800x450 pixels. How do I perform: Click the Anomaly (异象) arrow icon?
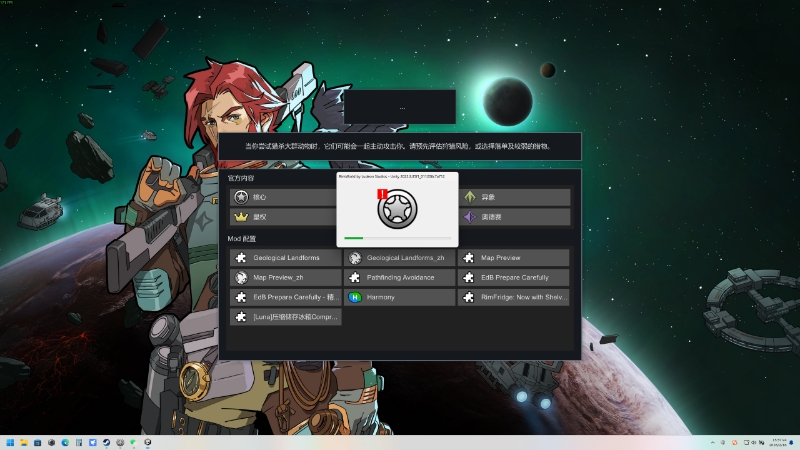468,197
